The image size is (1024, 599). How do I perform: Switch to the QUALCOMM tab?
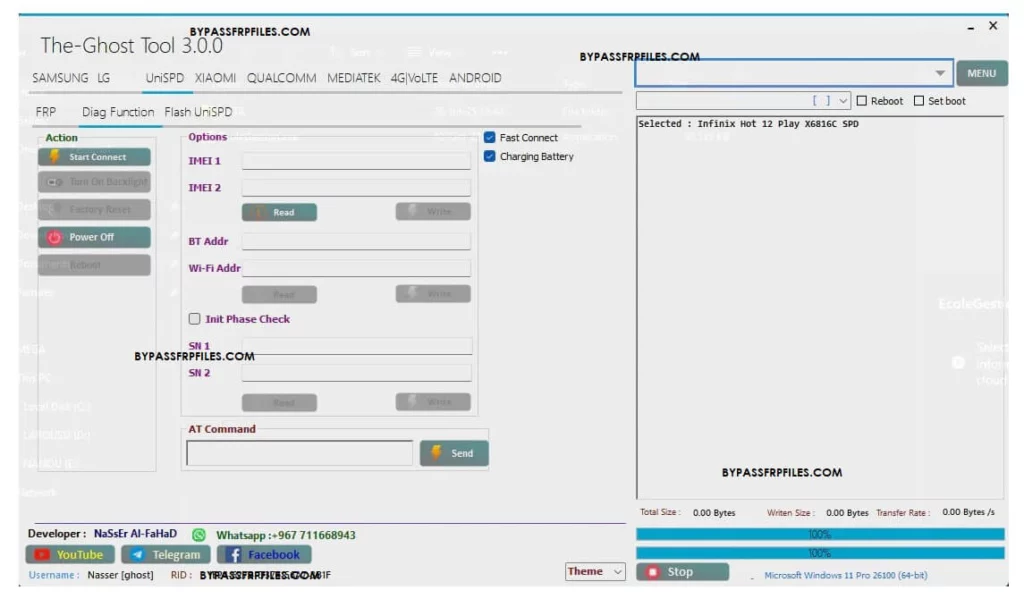281,78
